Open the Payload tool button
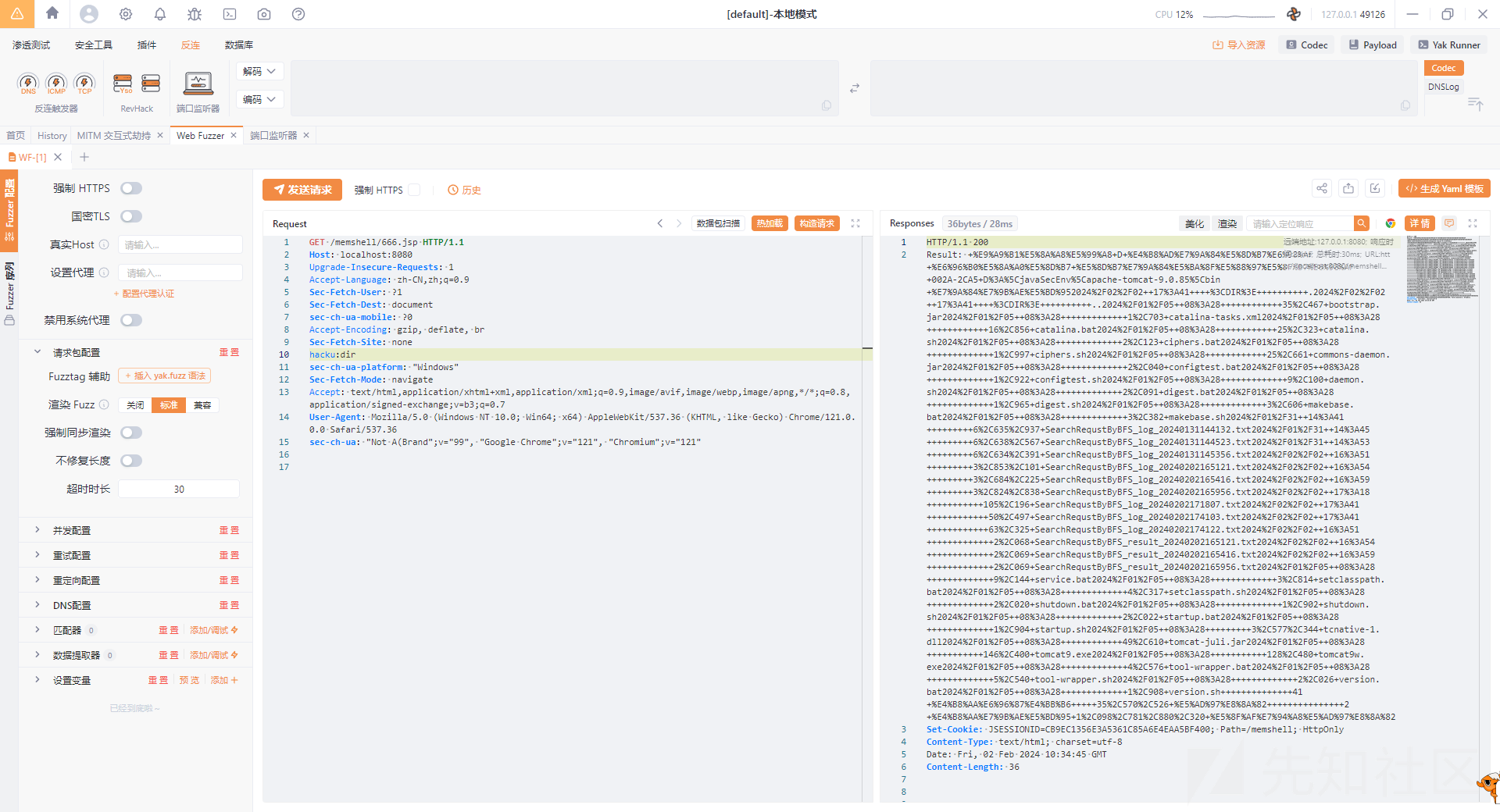 coord(1373,45)
